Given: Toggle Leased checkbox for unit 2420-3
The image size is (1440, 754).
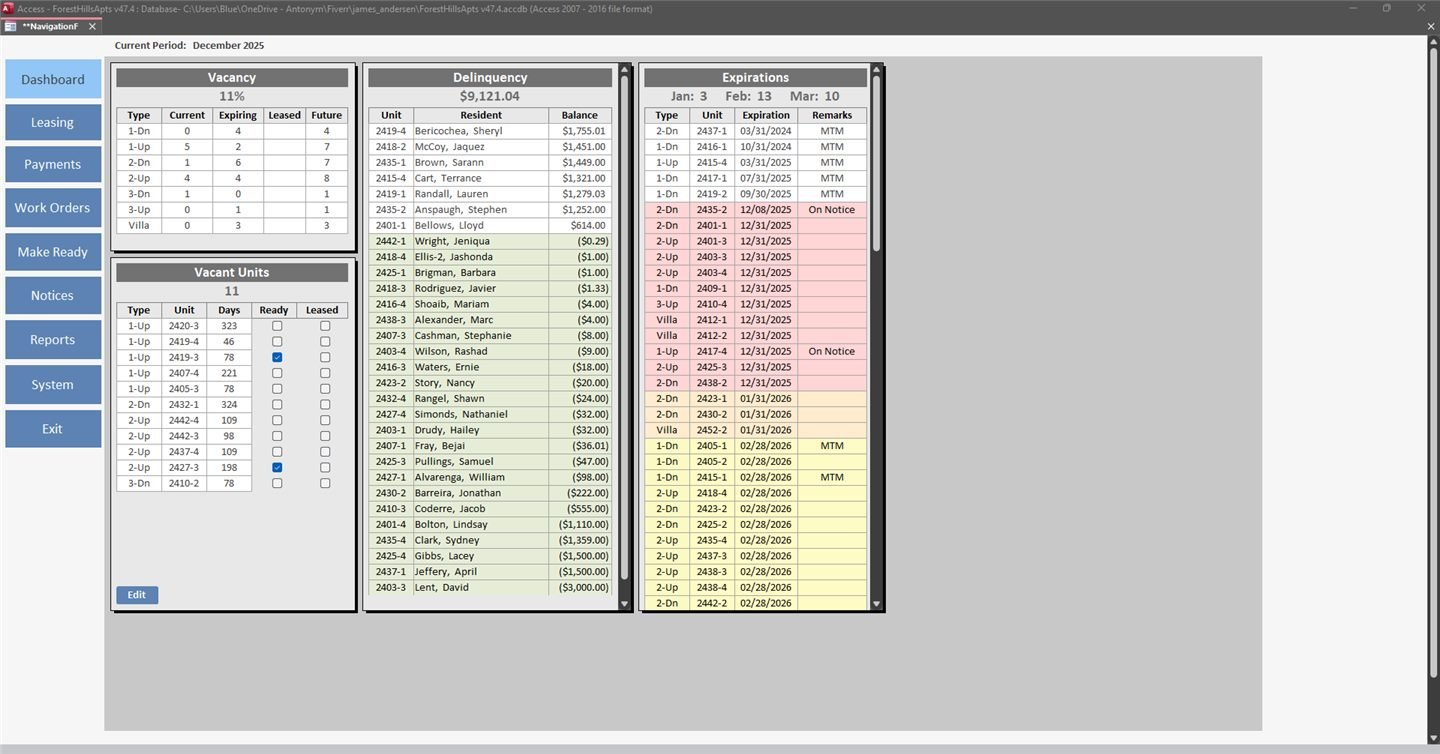Looking at the screenshot, I should pyautogui.click(x=325, y=326).
